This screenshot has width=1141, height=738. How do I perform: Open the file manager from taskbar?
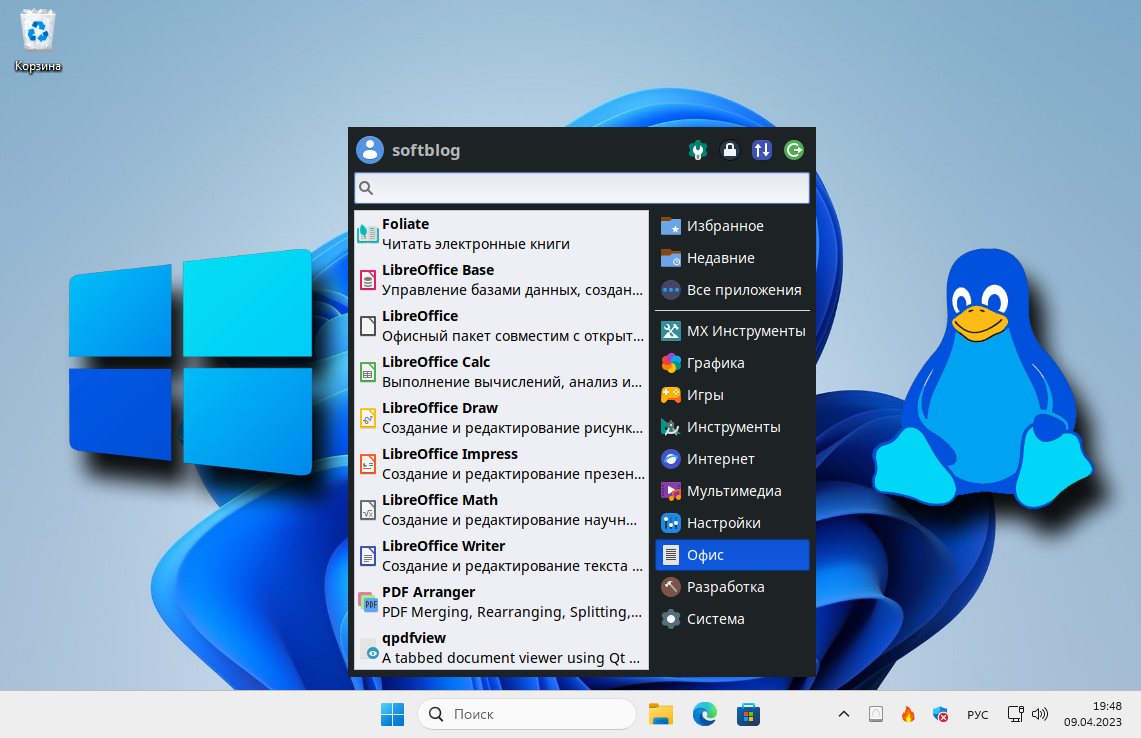tap(661, 714)
